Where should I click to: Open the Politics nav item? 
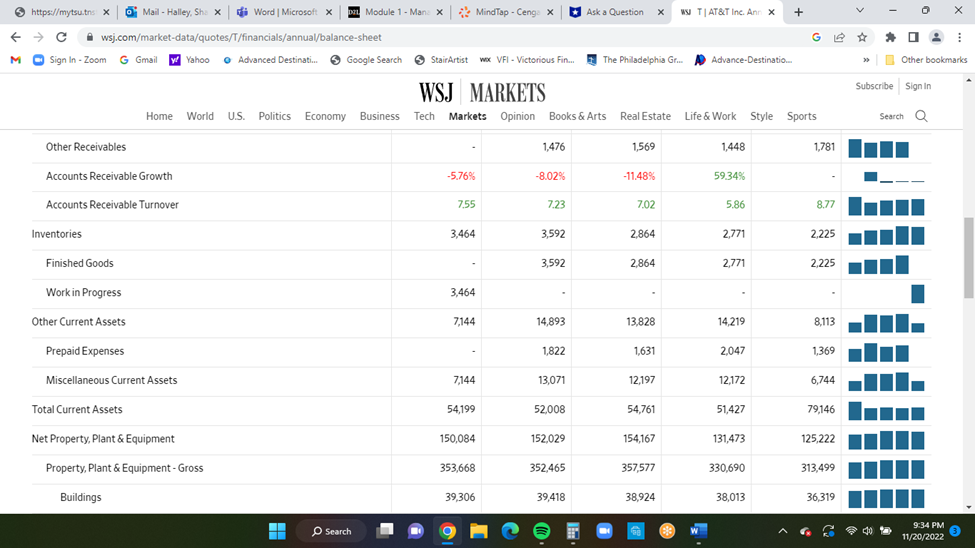pyautogui.click(x=274, y=116)
